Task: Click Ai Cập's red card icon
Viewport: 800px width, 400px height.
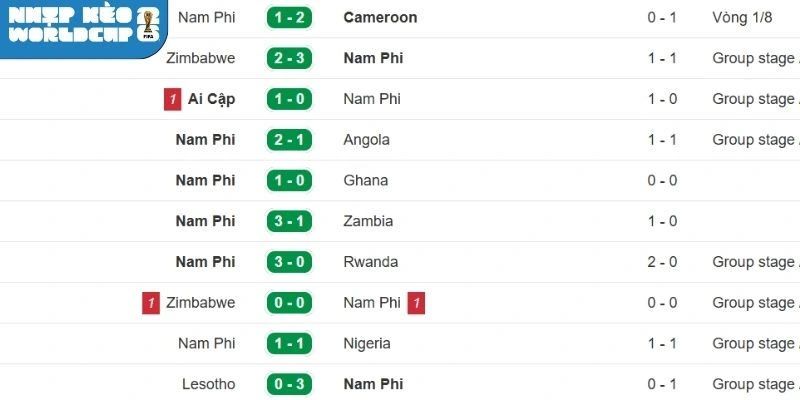Action: pos(173,99)
